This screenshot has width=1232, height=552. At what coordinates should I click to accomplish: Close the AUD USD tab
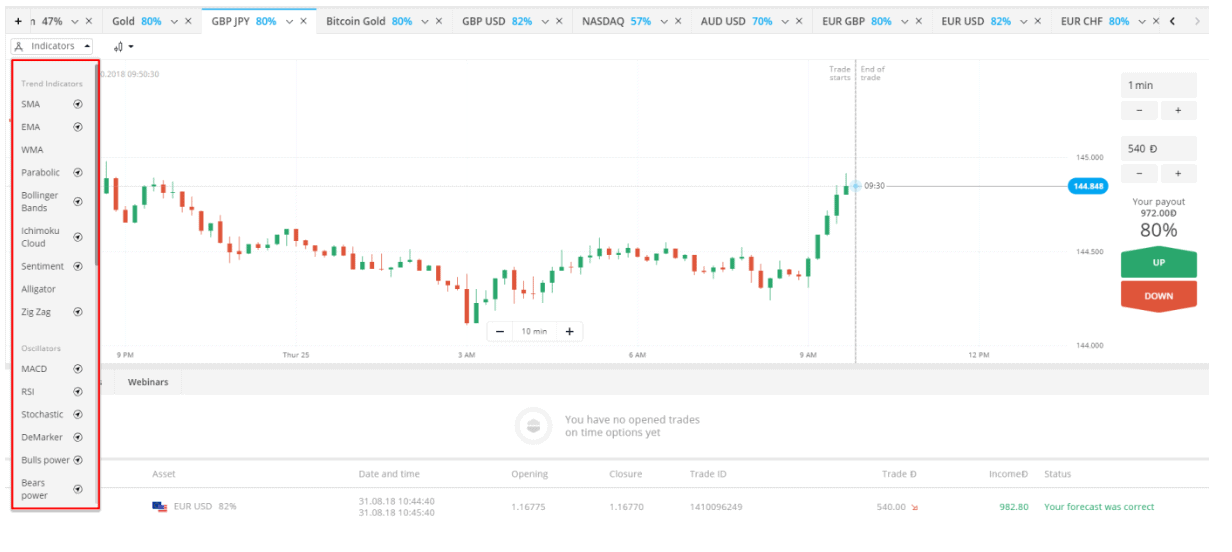coord(798,21)
